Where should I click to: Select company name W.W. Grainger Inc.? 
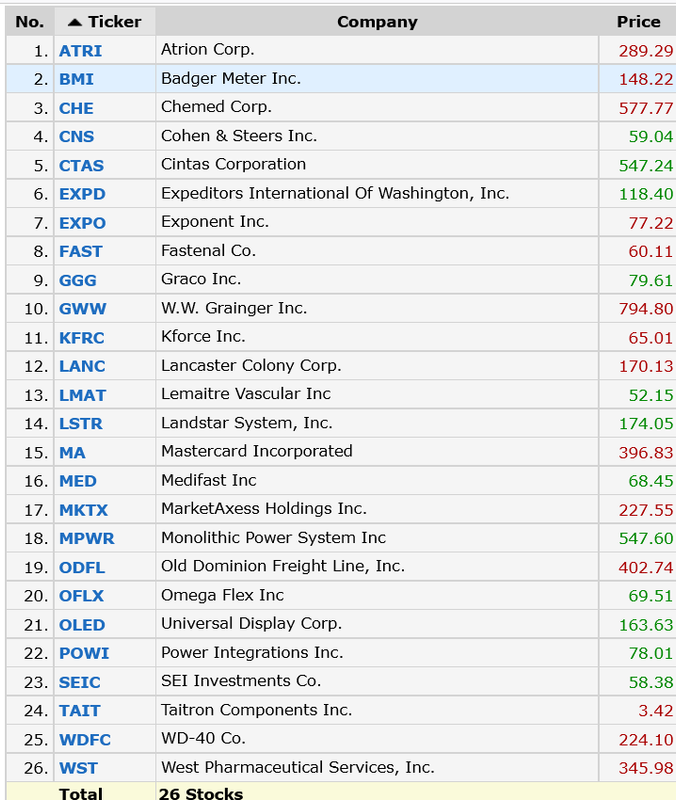tap(234, 308)
